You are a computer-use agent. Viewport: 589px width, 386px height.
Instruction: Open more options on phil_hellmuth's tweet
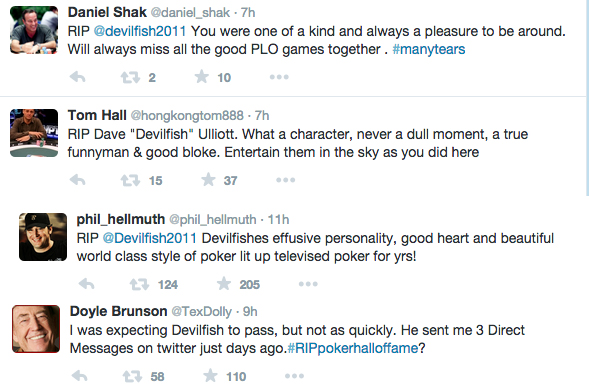tap(308, 284)
